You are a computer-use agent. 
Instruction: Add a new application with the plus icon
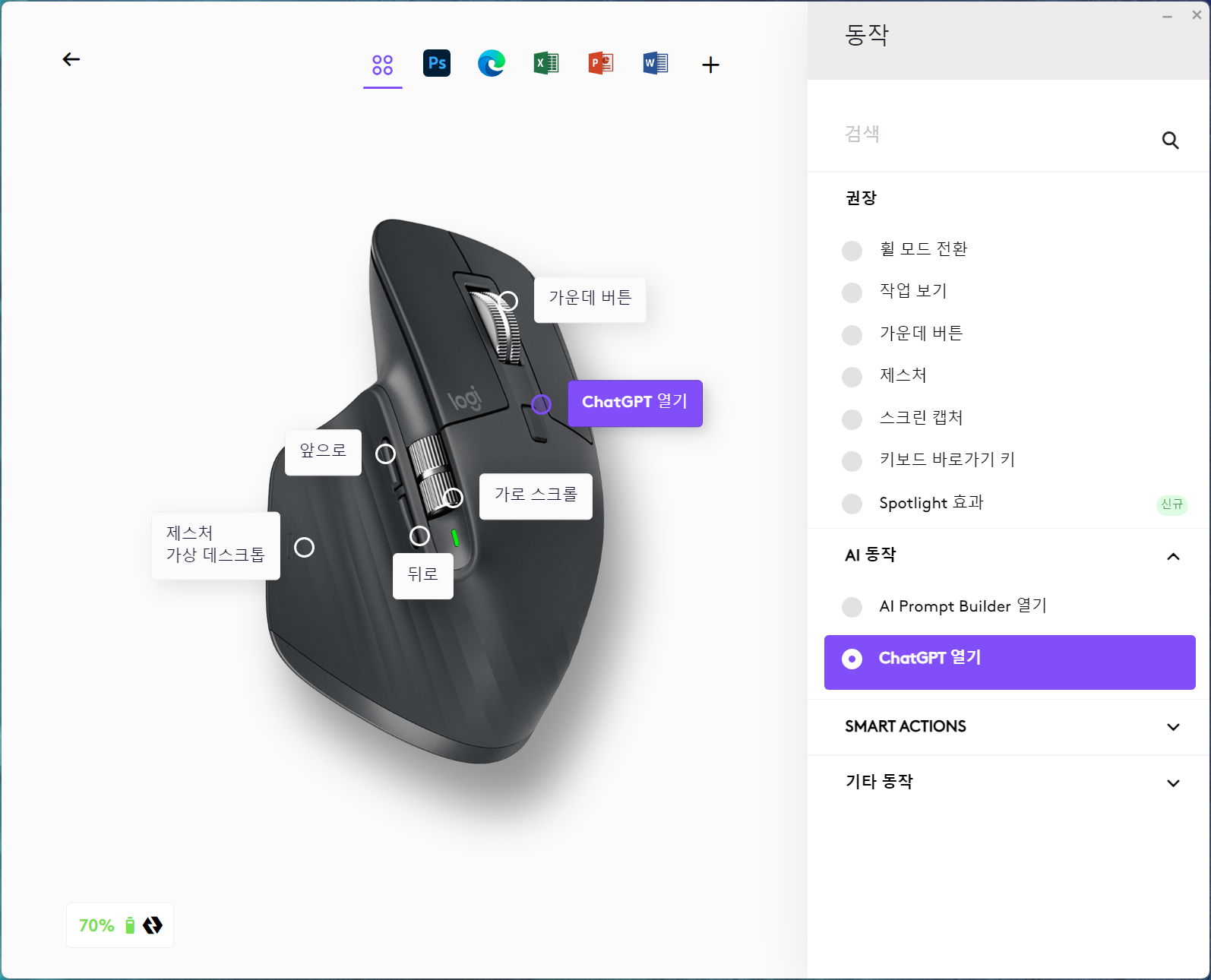pyautogui.click(x=710, y=65)
